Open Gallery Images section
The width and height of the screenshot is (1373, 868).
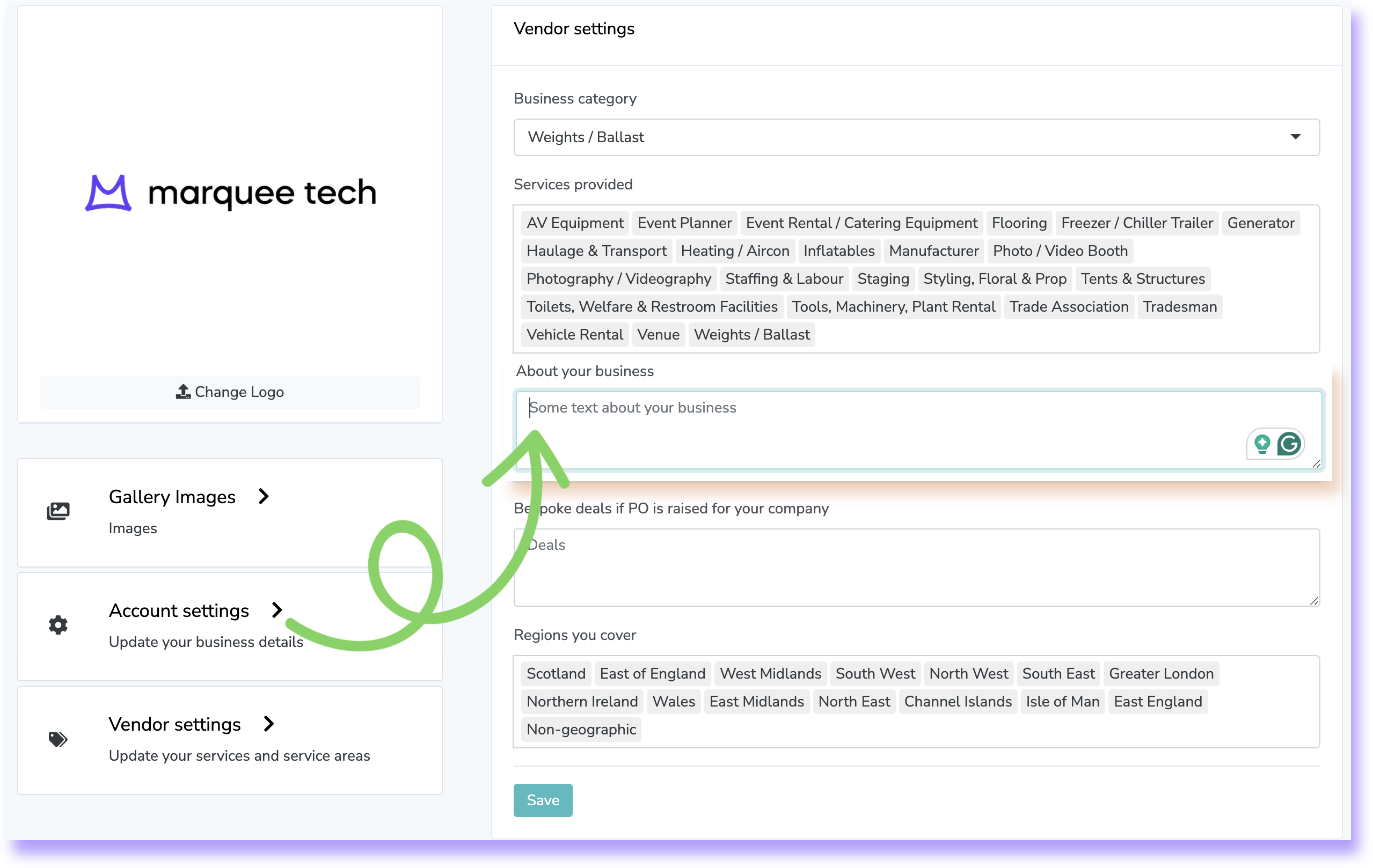pos(230,512)
